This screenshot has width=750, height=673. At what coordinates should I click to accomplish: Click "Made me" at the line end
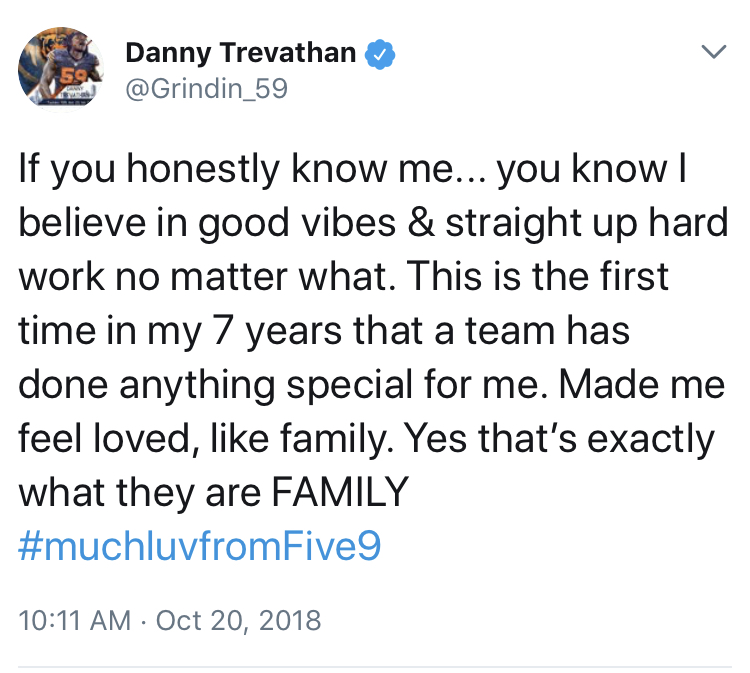[642, 384]
